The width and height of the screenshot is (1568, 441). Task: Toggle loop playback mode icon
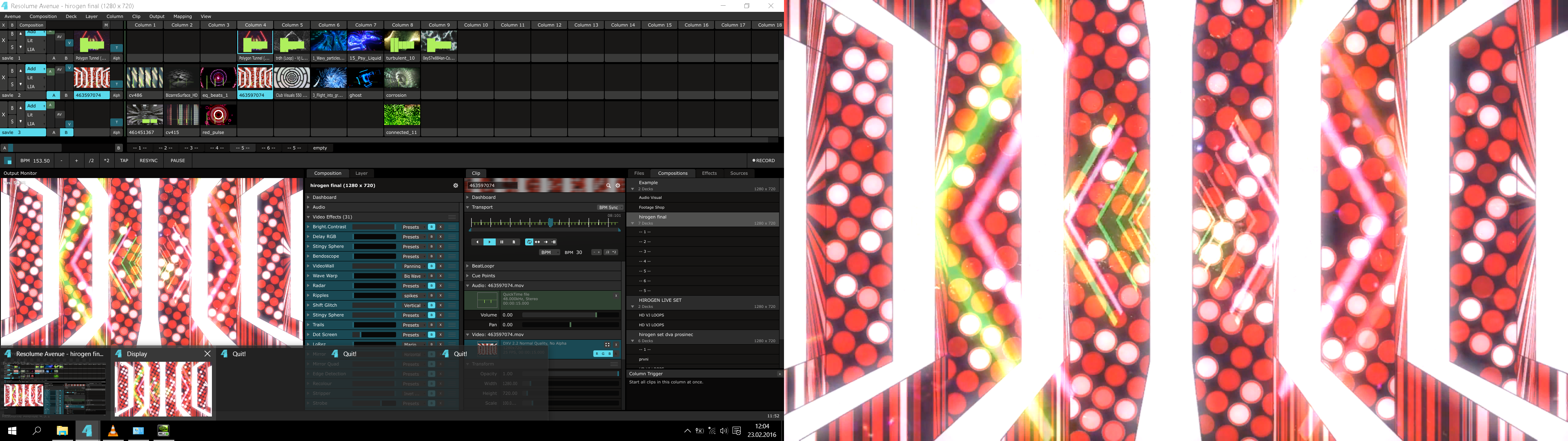[529, 242]
